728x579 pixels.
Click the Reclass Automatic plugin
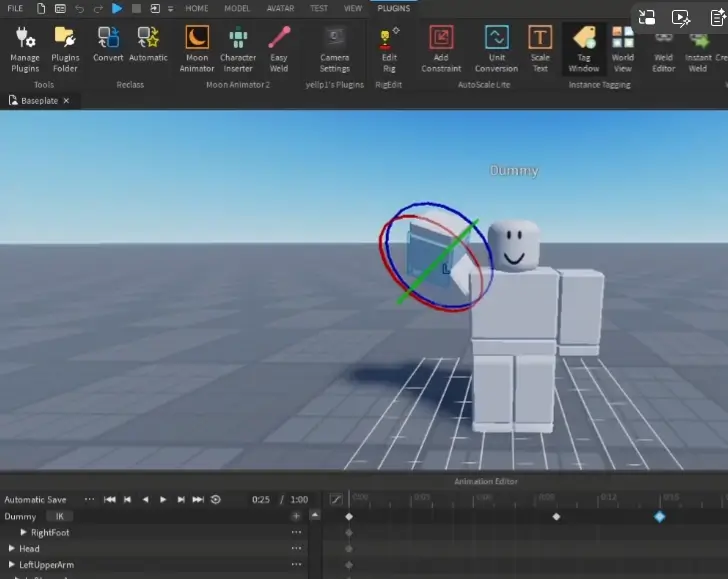coord(148,45)
